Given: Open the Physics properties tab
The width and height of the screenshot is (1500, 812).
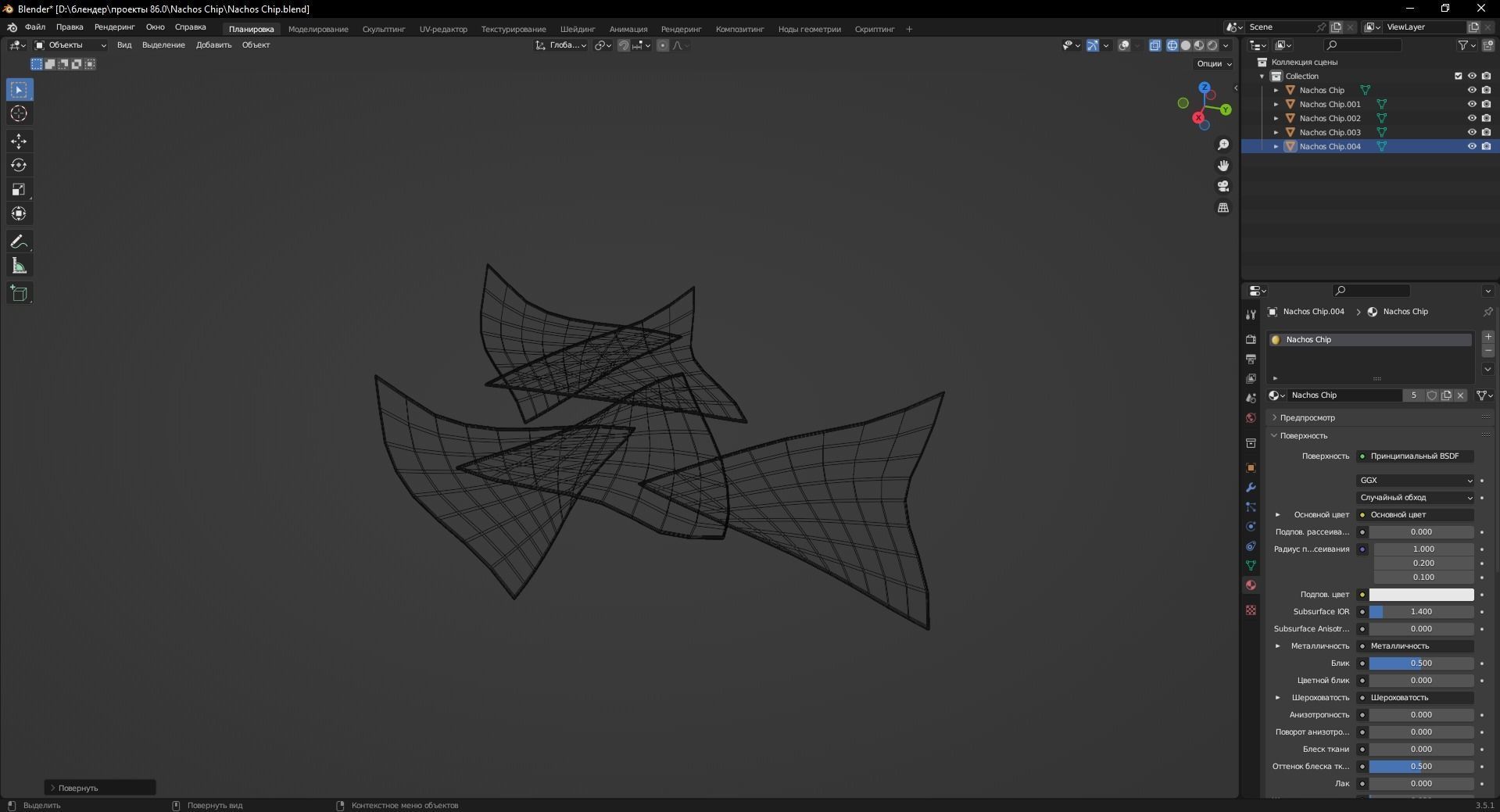Looking at the screenshot, I should [1251, 527].
